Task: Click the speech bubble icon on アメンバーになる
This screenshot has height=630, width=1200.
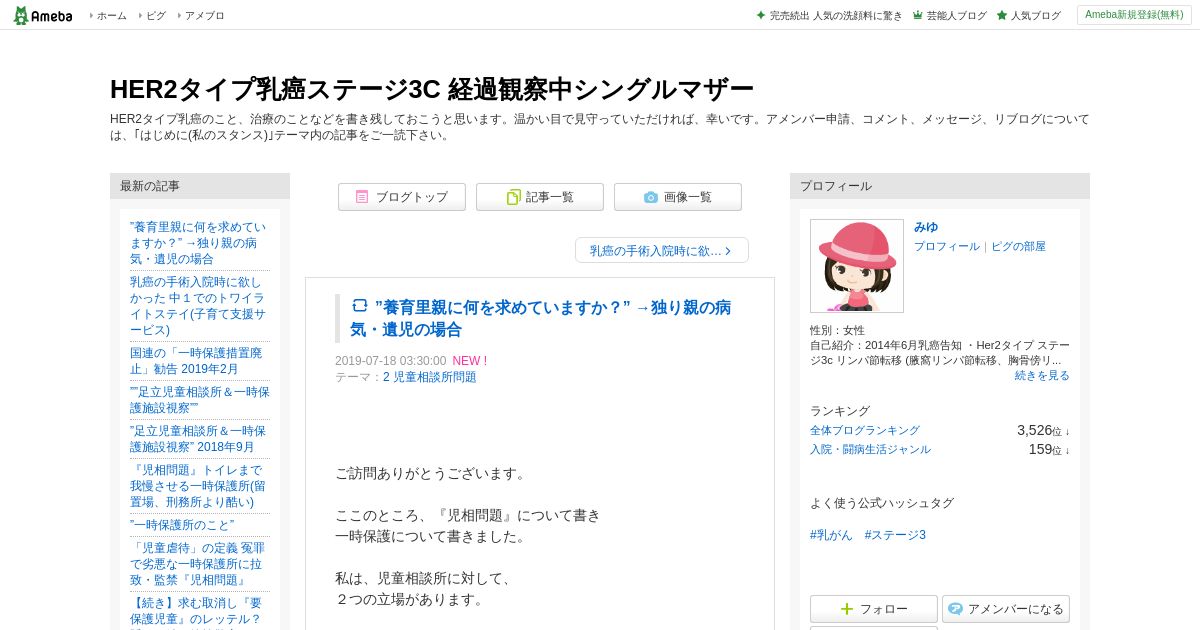Action: point(955,609)
